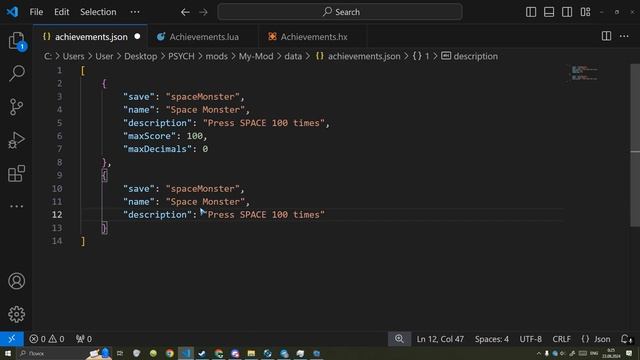Click the editor minimap preview

584,73
